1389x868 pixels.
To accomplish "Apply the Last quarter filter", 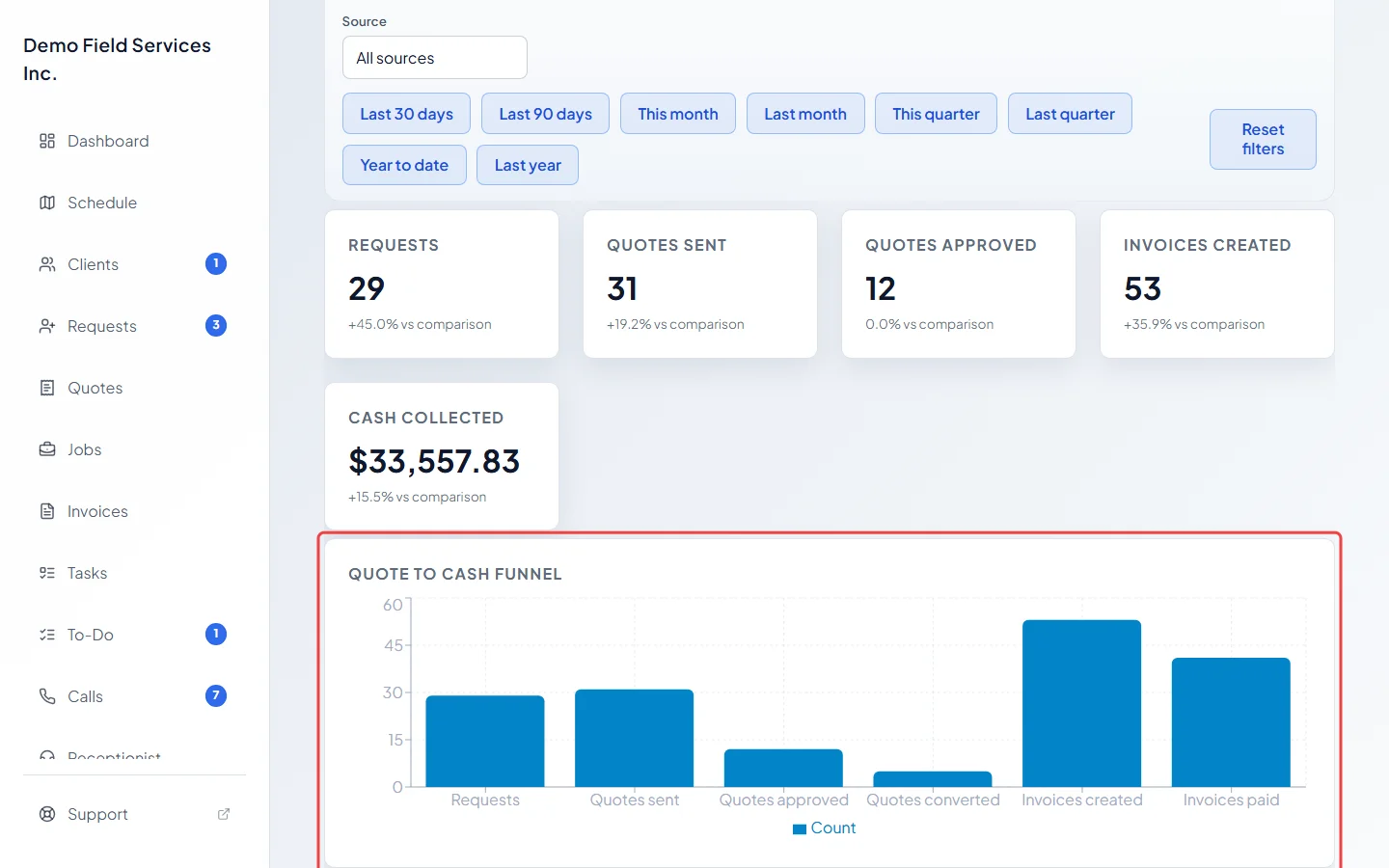I will pos(1070,114).
